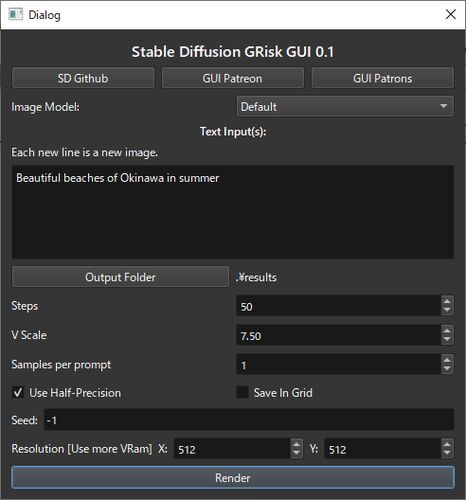
Task: Expand the Image Model Default dropdown
Action: pyautogui.click(x=345, y=107)
